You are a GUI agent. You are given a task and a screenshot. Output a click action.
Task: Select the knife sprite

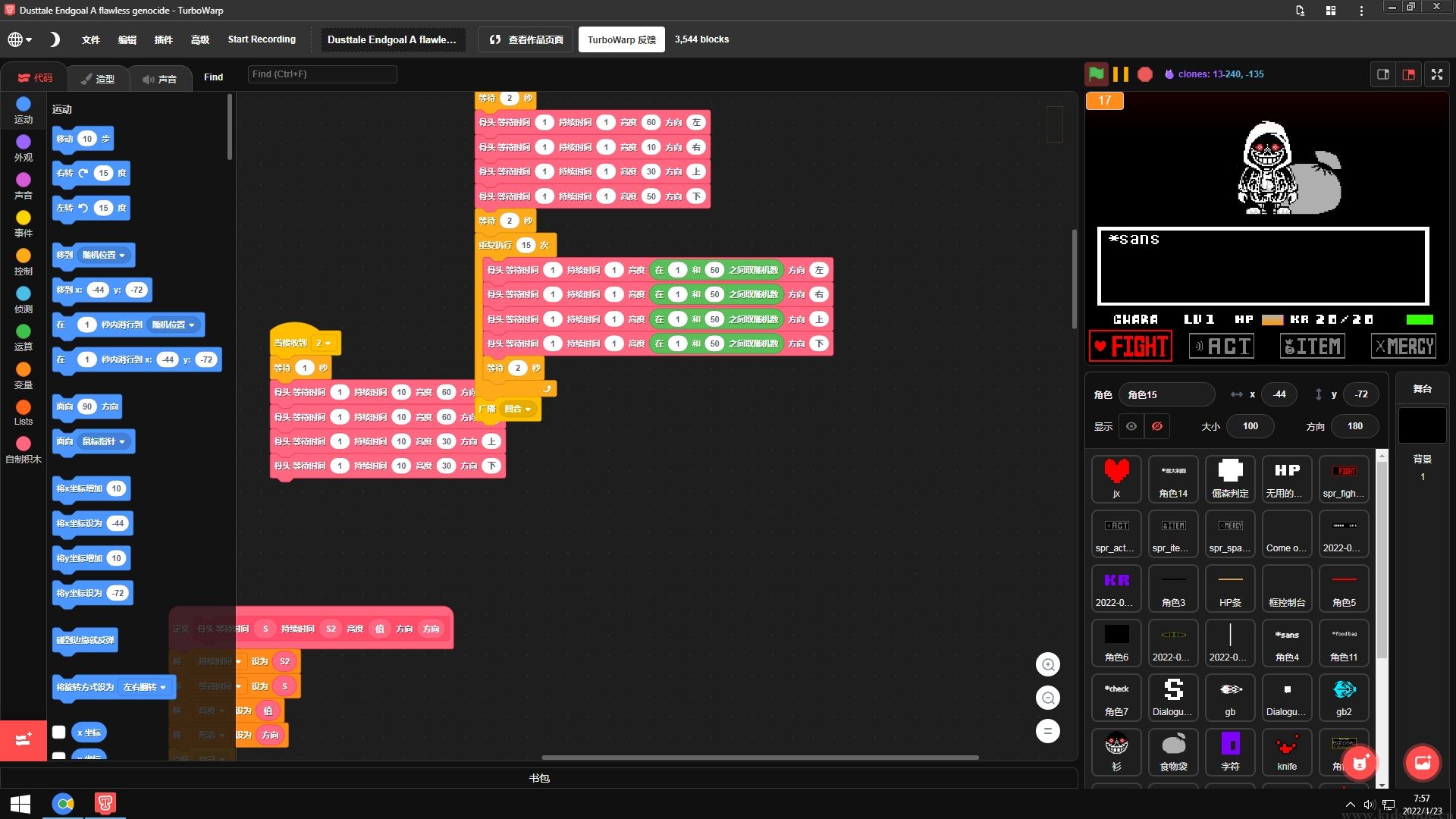tap(1287, 752)
